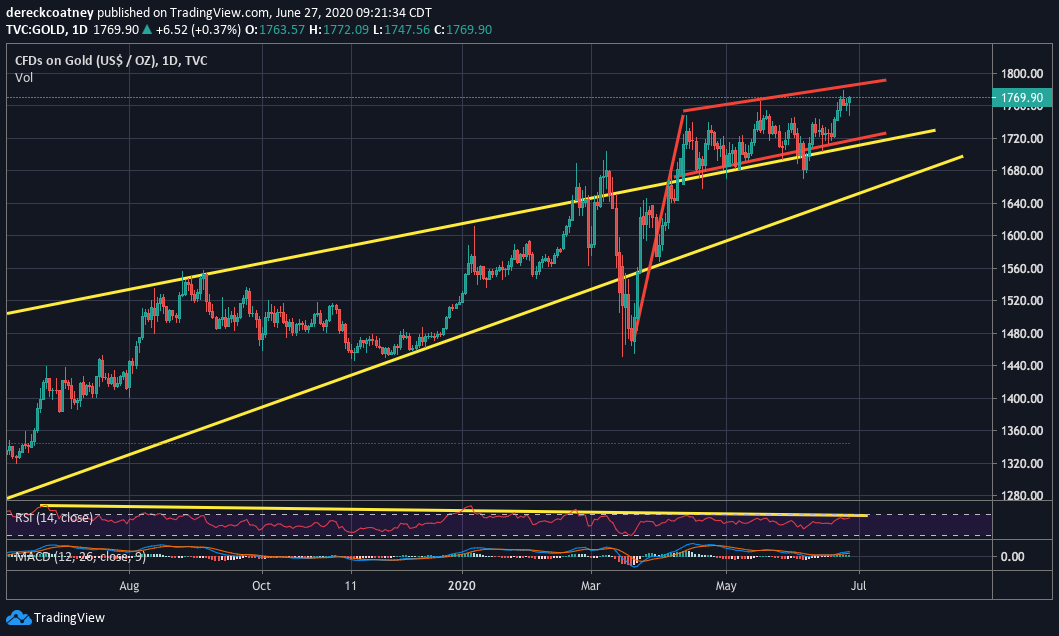Click the 11 date label
Image resolution: width=1059 pixels, height=636 pixels.
pos(351,585)
